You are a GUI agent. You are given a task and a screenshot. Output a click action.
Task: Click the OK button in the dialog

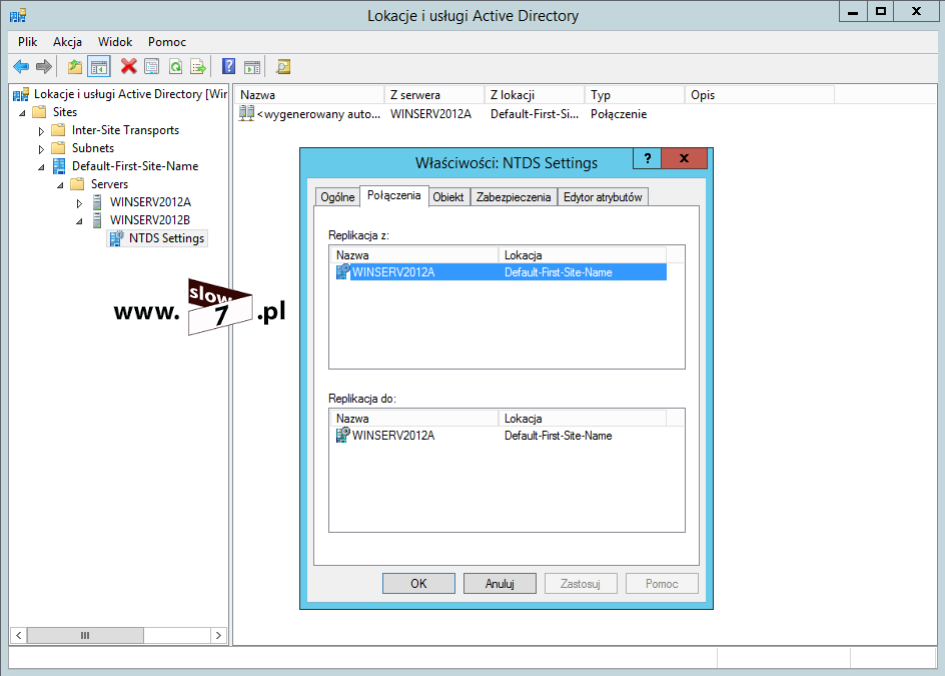[x=418, y=583]
